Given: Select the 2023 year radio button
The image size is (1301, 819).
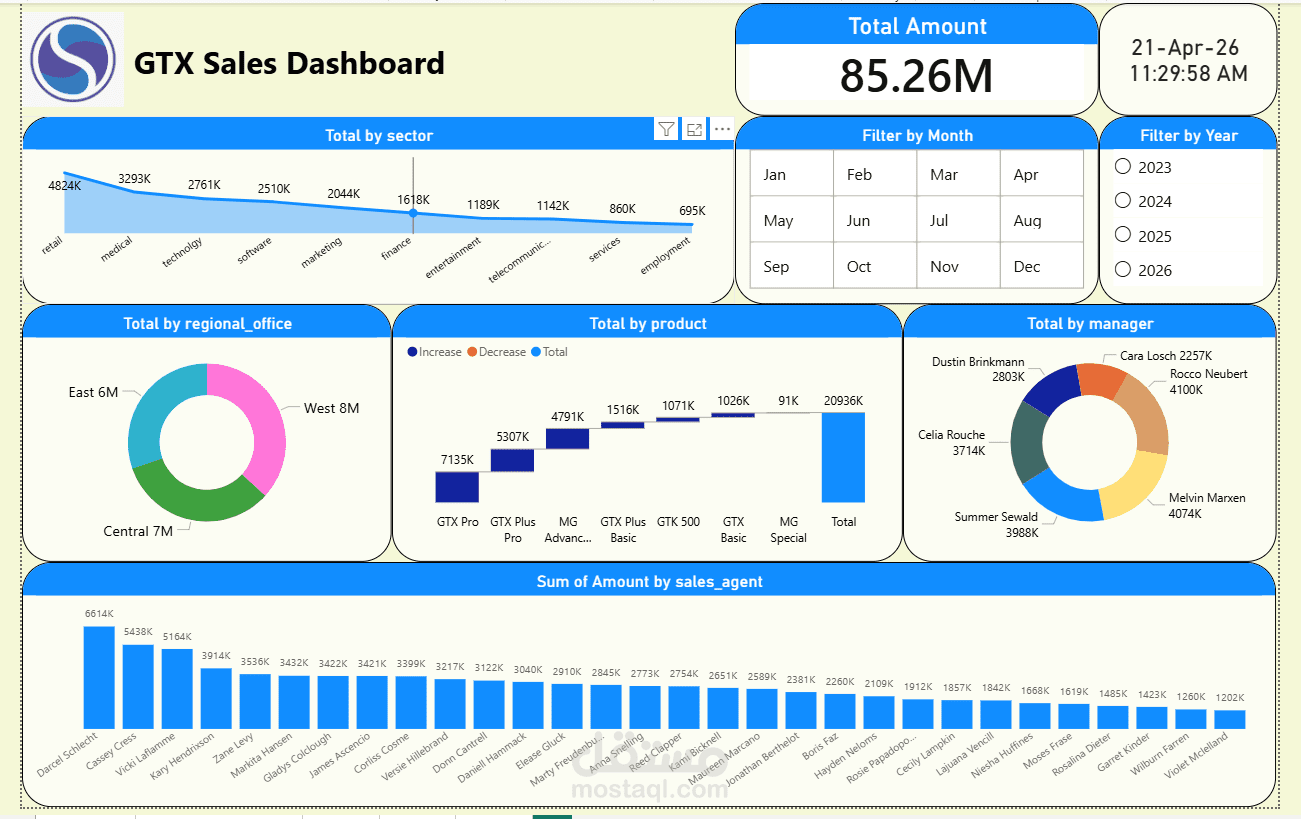Looking at the screenshot, I should [x=1123, y=167].
